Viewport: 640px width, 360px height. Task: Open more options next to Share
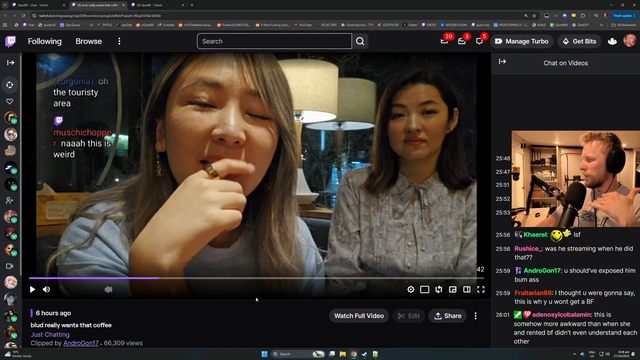click(476, 316)
